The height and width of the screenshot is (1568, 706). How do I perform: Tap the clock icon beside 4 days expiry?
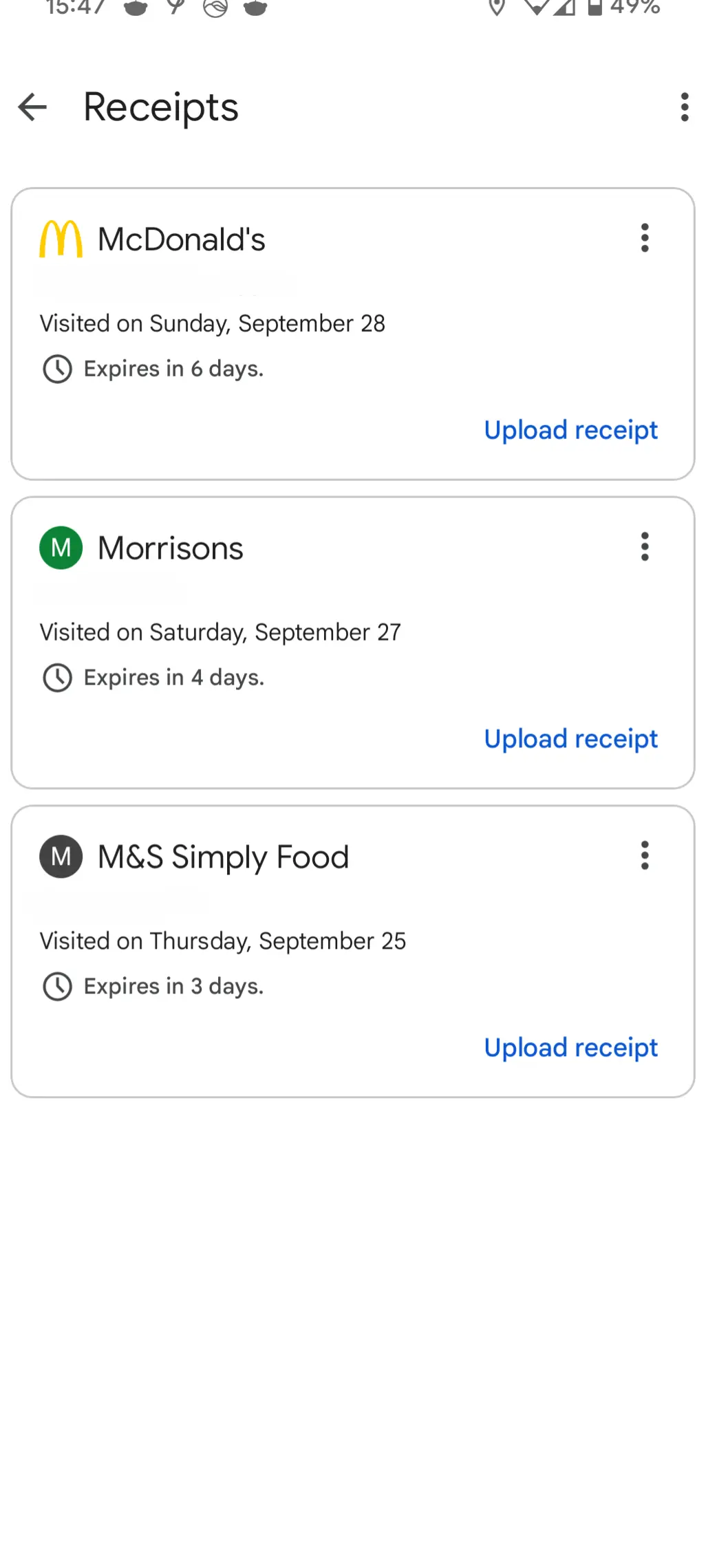(x=57, y=678)
